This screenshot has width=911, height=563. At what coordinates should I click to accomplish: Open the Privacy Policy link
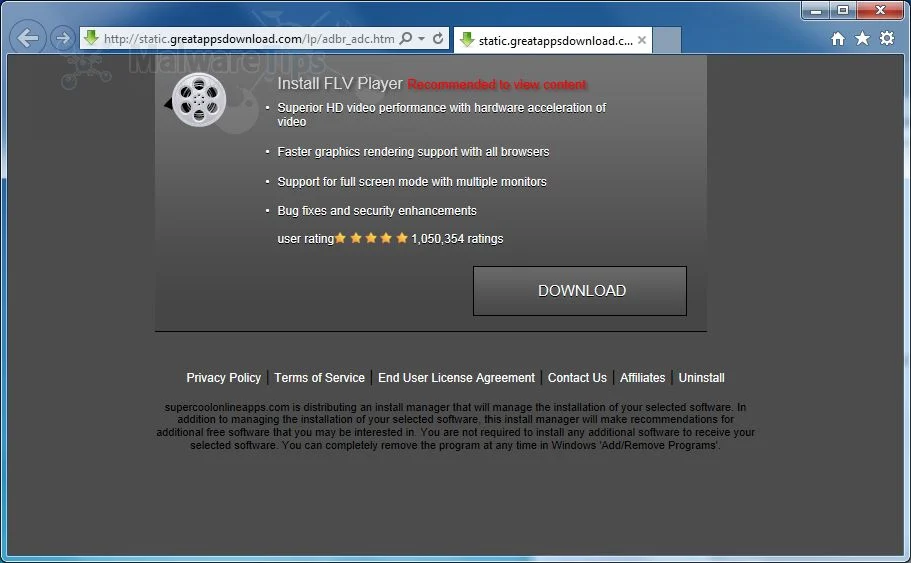[x=224, y=378]
